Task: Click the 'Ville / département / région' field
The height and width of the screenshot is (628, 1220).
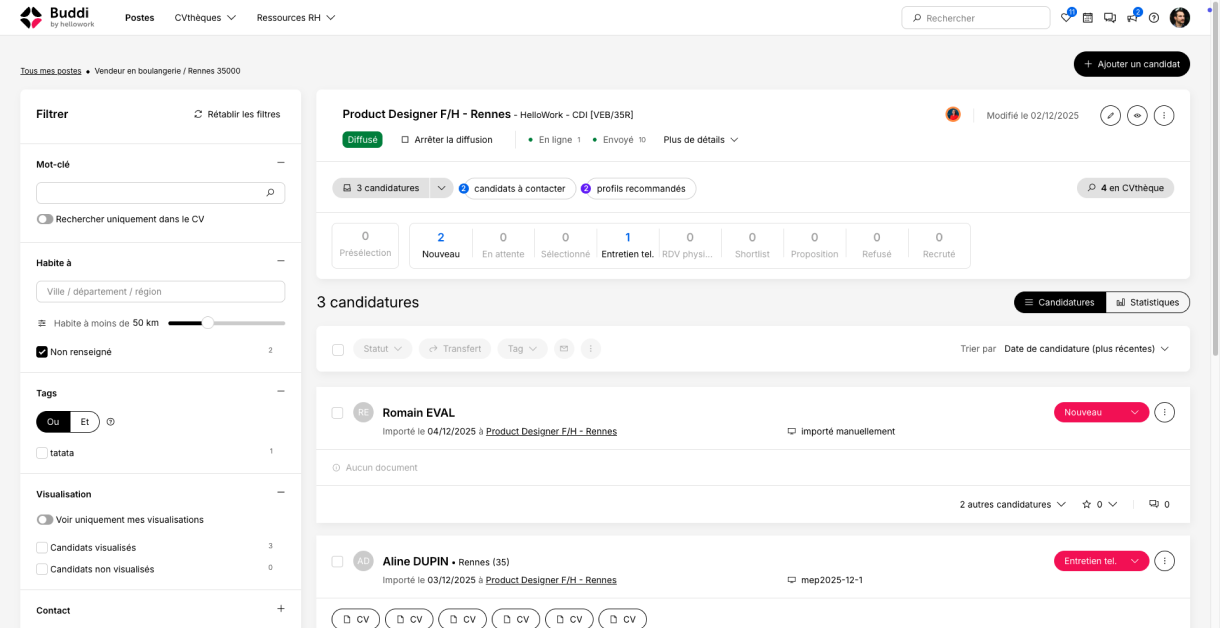Action: [x=160, y=292]
